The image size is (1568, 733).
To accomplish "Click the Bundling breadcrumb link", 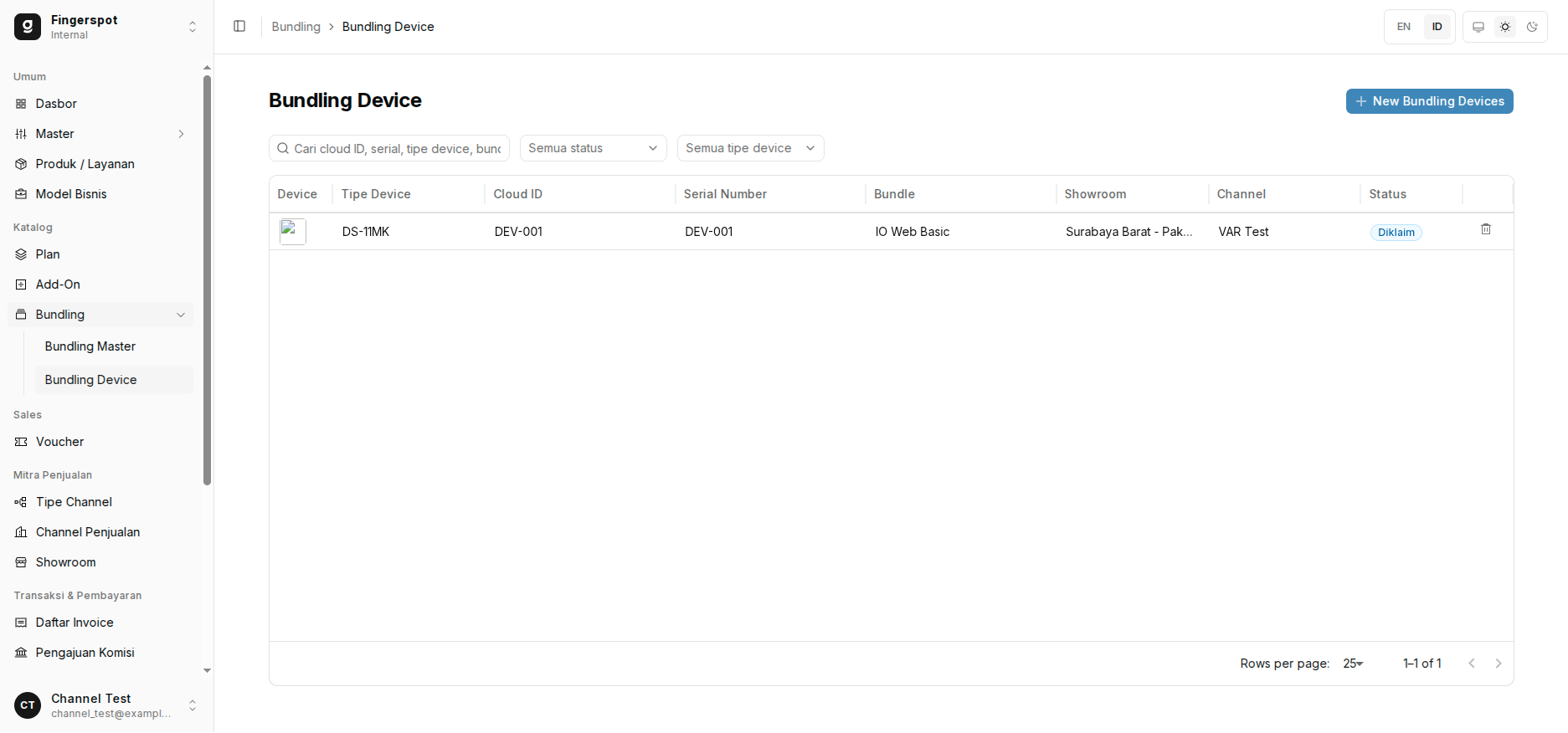I will (296, 27).
